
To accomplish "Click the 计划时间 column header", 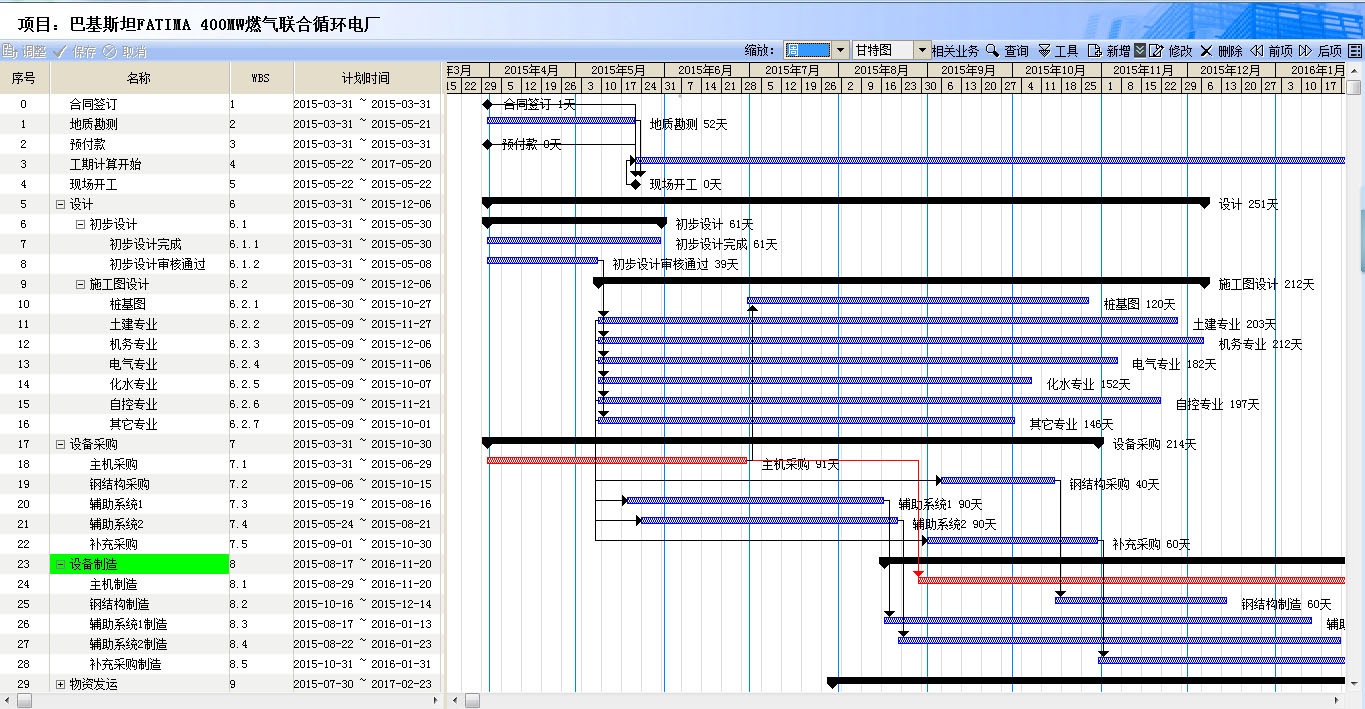I will coord(365,78).
